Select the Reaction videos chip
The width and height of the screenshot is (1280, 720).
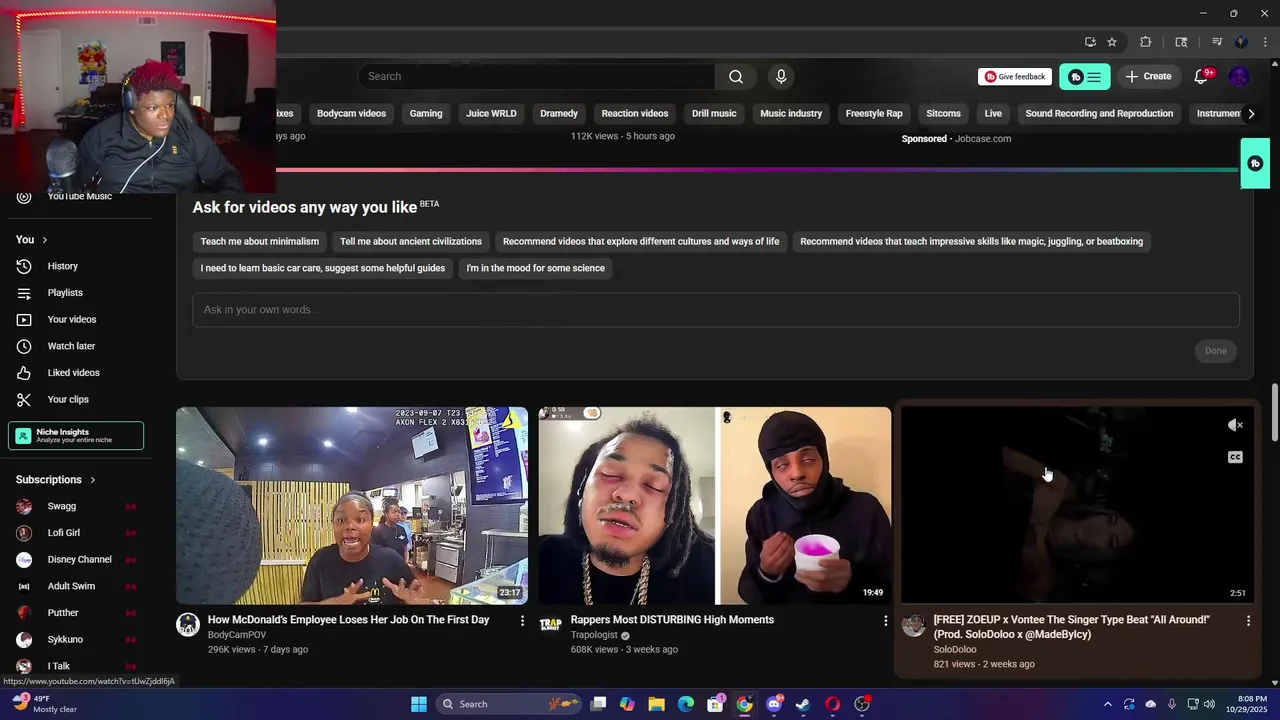635,114
